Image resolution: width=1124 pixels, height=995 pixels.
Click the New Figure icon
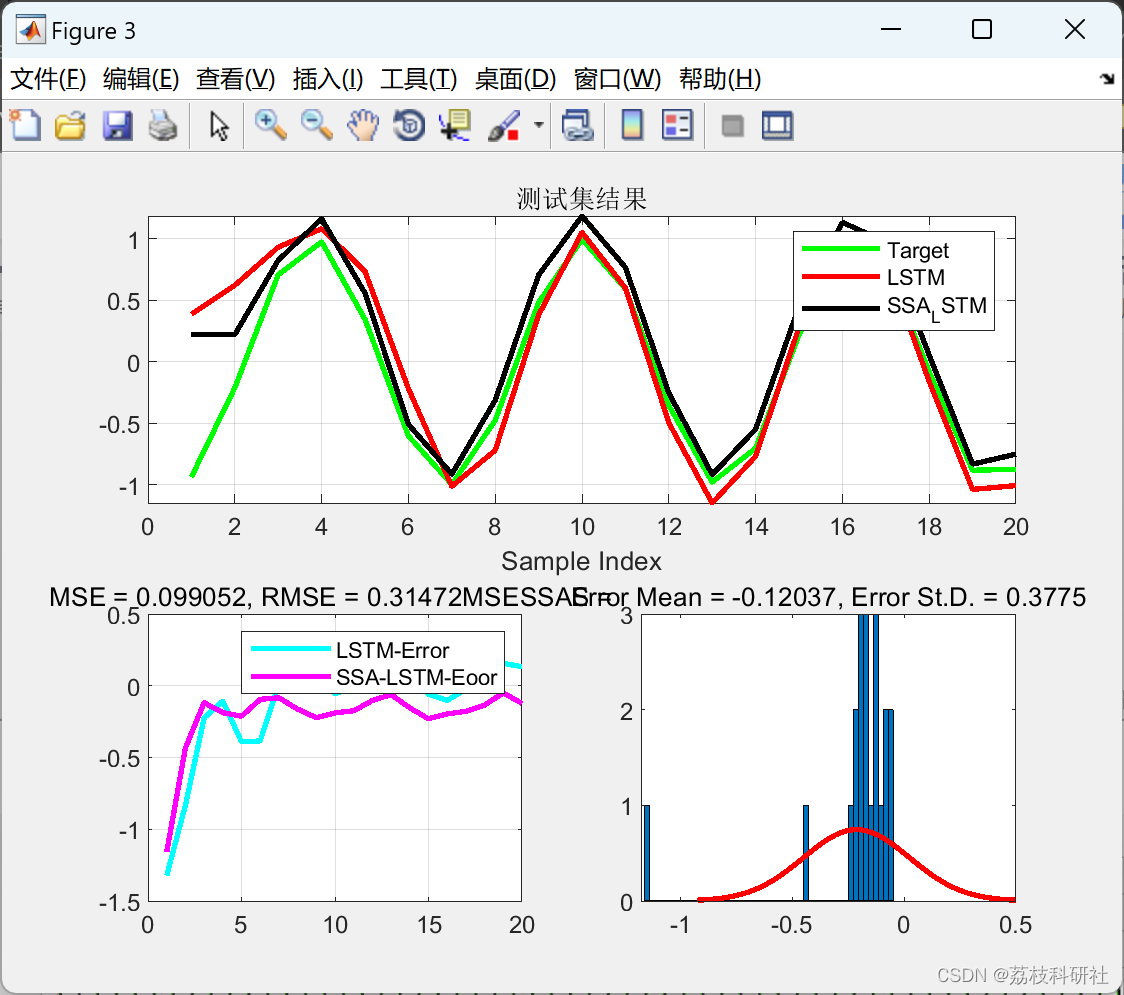pos(25,125)
